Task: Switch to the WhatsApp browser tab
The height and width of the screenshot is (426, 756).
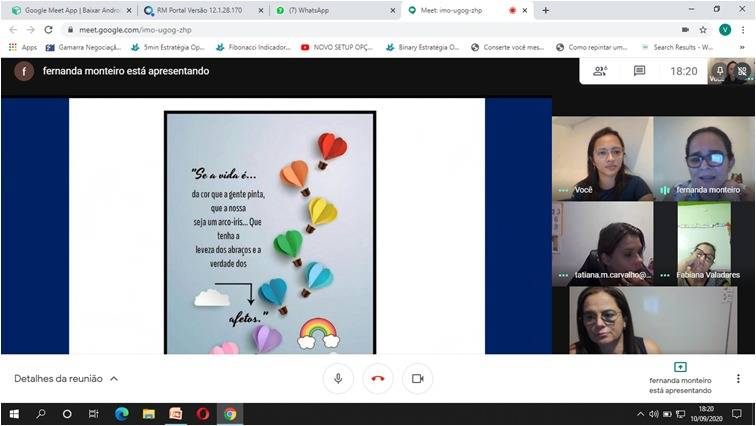Action: coord(328,10)
